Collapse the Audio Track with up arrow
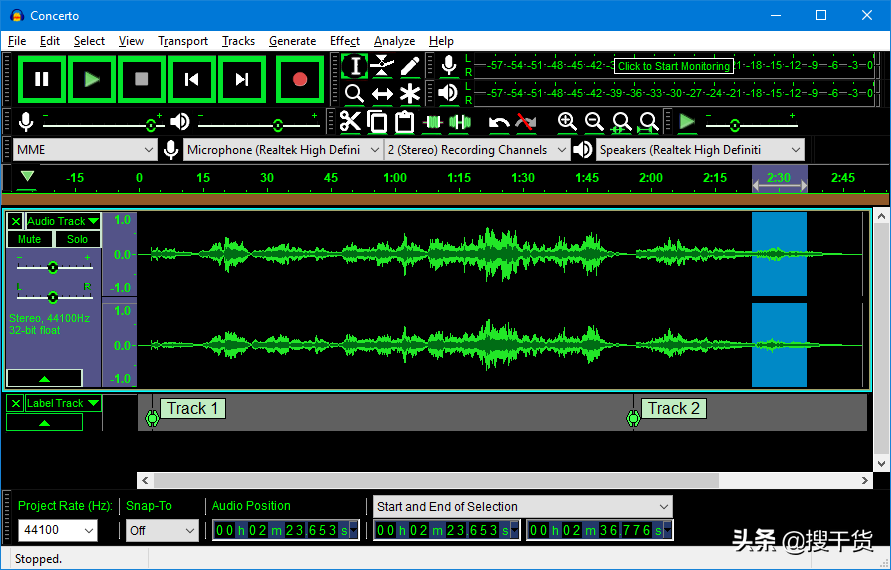This screenshot has width=891, height=570. pyautogui.click(x=44, y=378)
